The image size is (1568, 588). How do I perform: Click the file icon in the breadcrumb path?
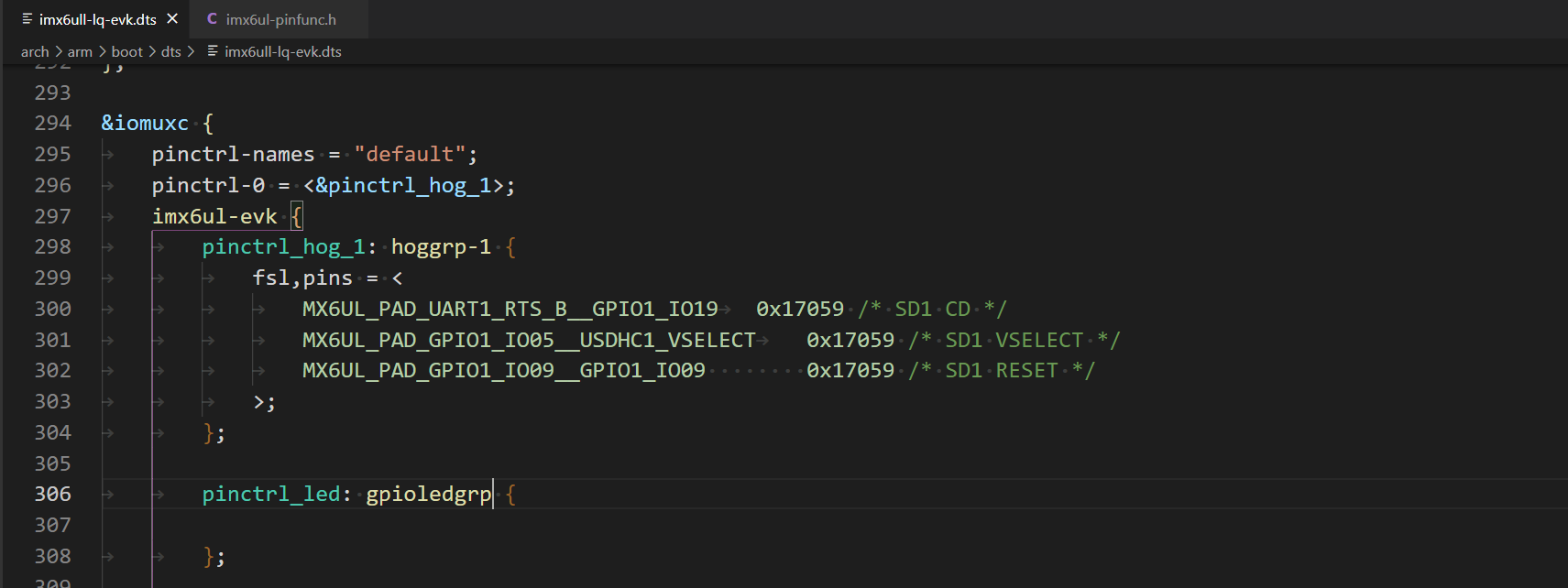point(213,51)
